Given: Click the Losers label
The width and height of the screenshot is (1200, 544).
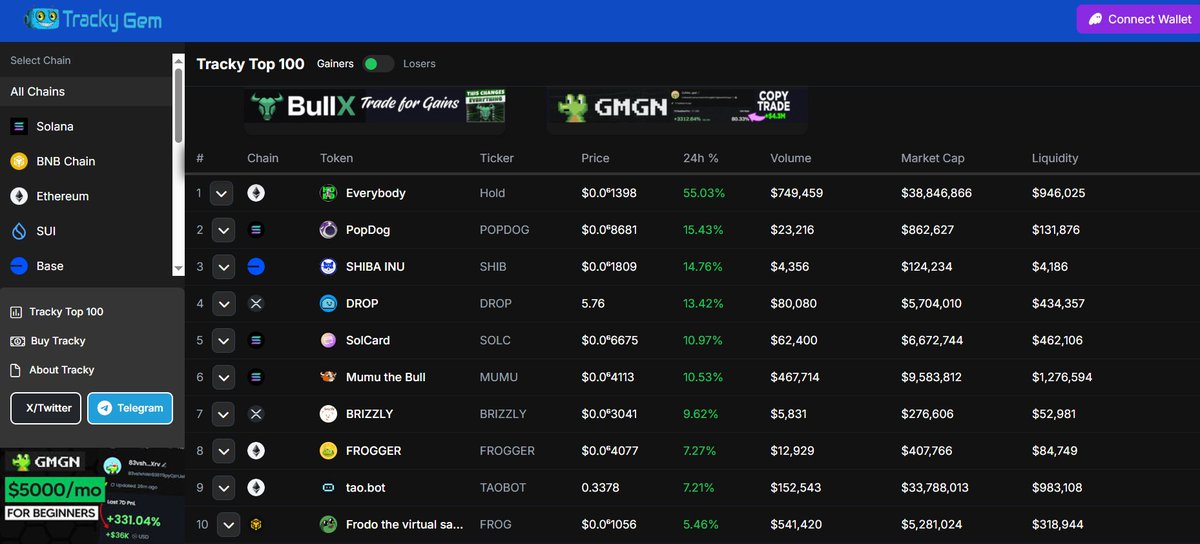Looking at the screenshot, I should tap(419, 64).
